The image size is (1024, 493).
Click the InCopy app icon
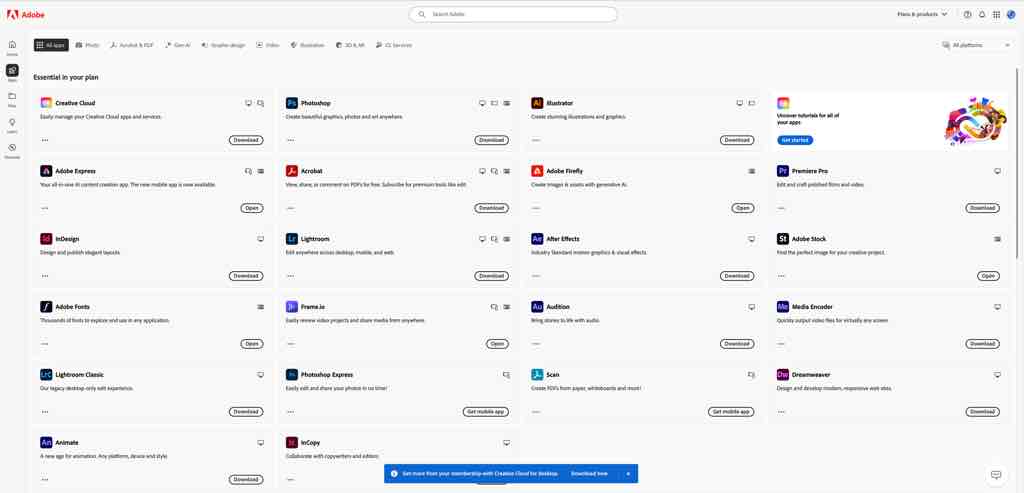point(291,443)
